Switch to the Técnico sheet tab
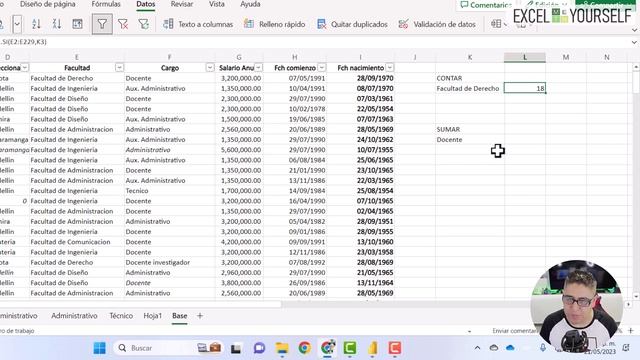This screenshot has width=640, height=360. [121, 316]
